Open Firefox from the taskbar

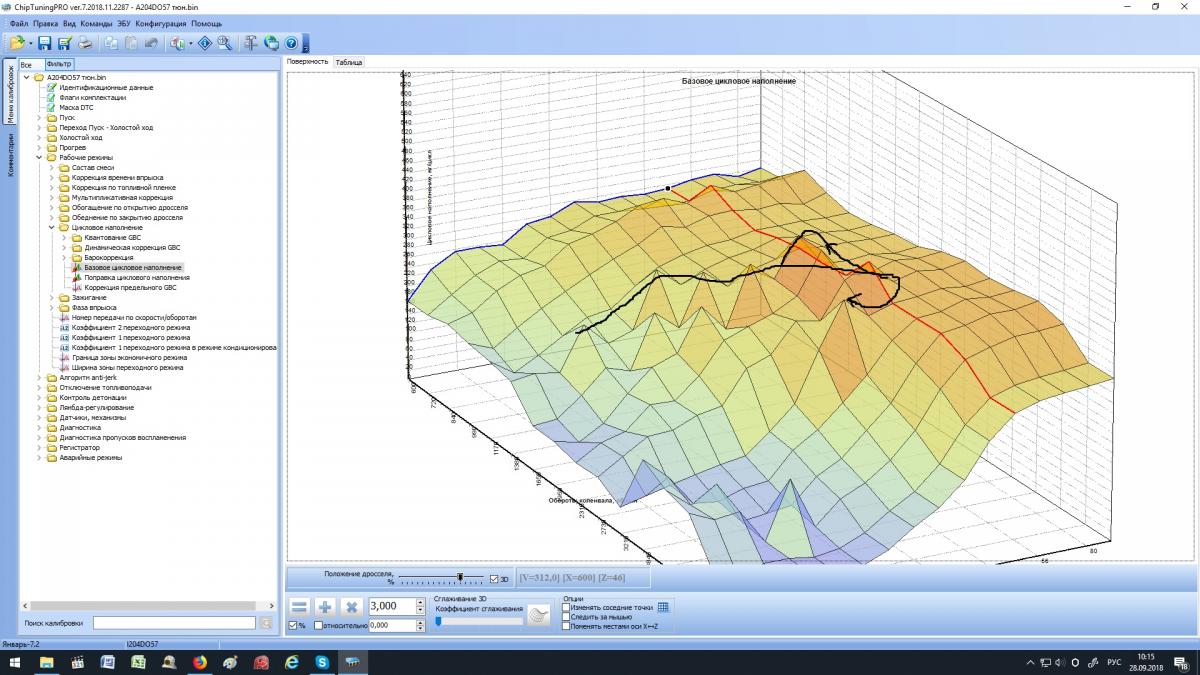coord(199,662)
